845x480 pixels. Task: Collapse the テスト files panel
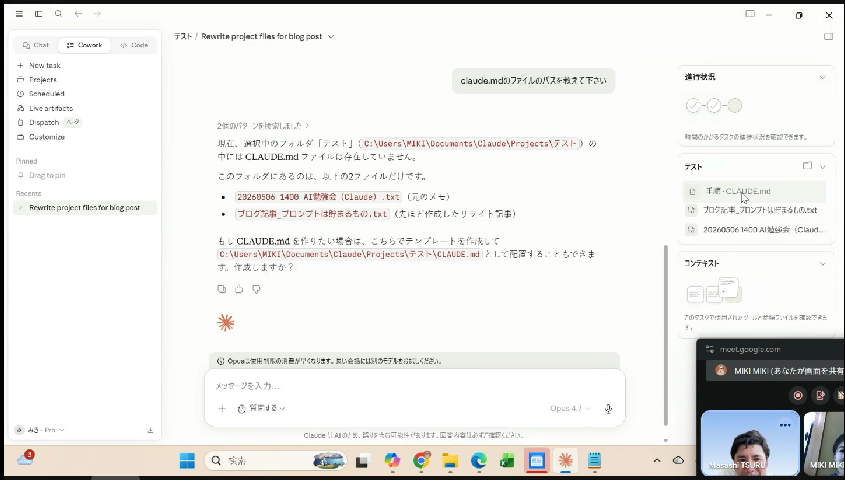coord(822,167)
